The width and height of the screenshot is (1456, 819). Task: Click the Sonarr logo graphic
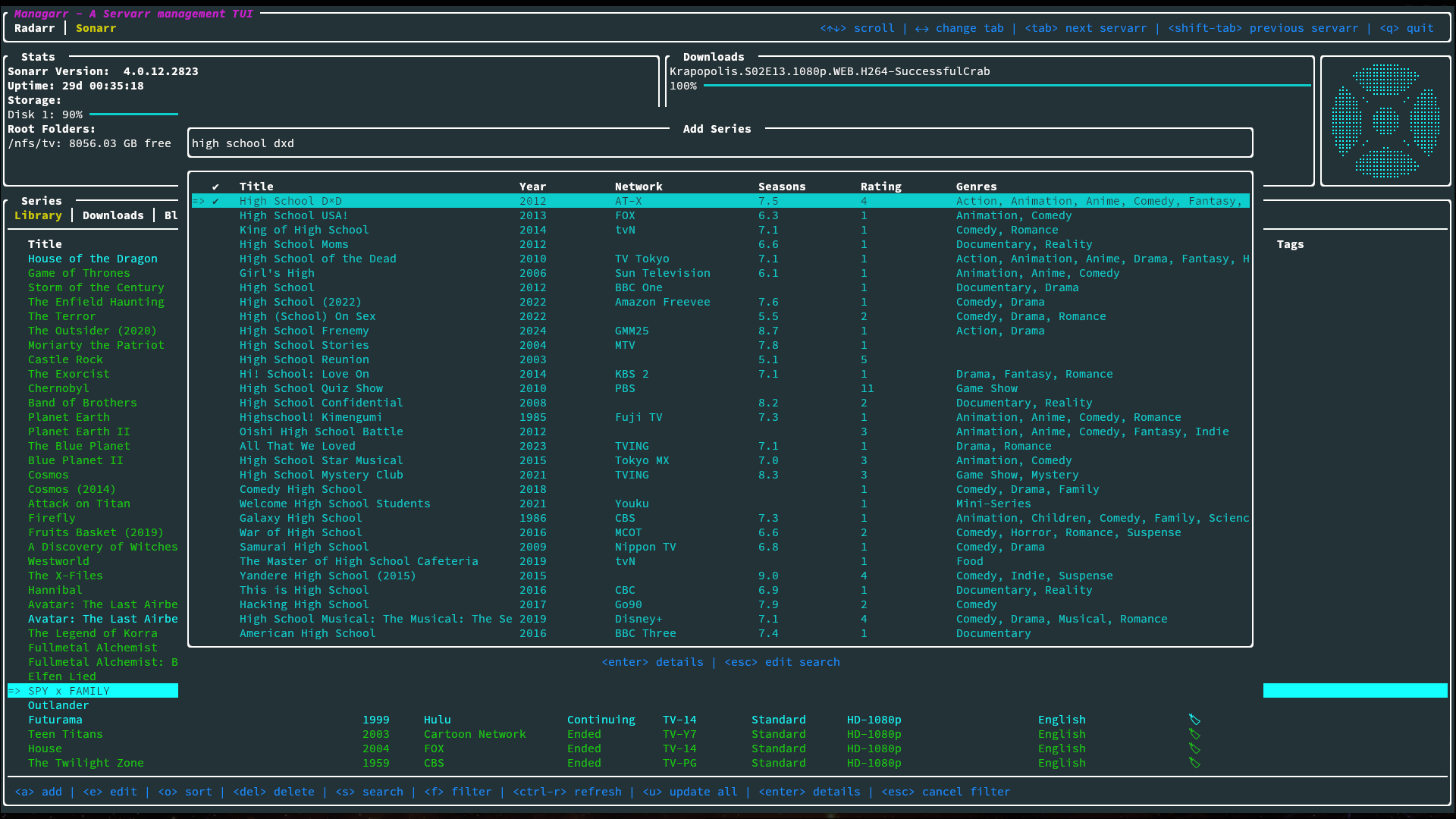(x=1385, y=121)
